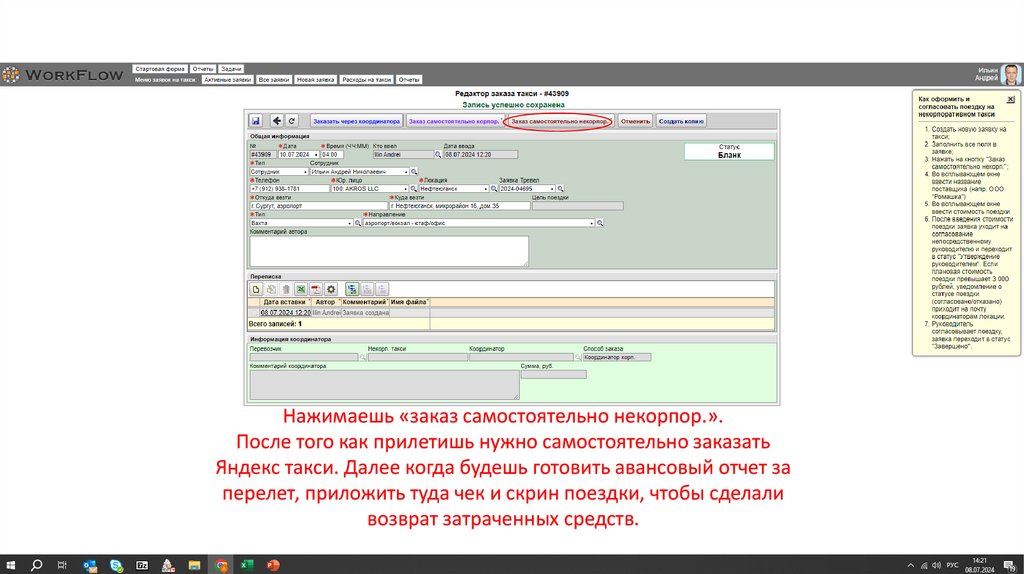Screen dimensions: 1024x574
Task: Sort by Дата вставки column header
Action: [284, 302]
